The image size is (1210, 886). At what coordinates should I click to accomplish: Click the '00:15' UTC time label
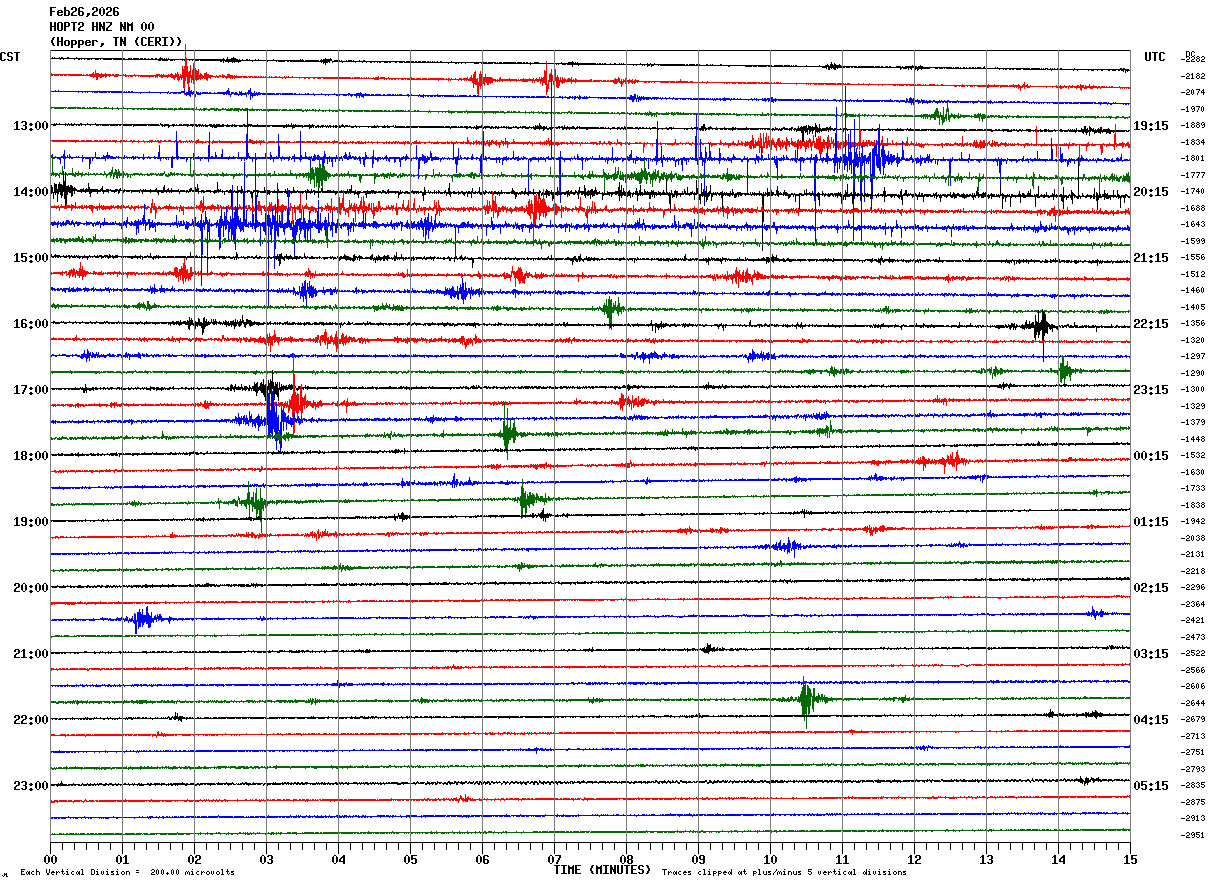pyautogui.click(x=1151, y=456)
